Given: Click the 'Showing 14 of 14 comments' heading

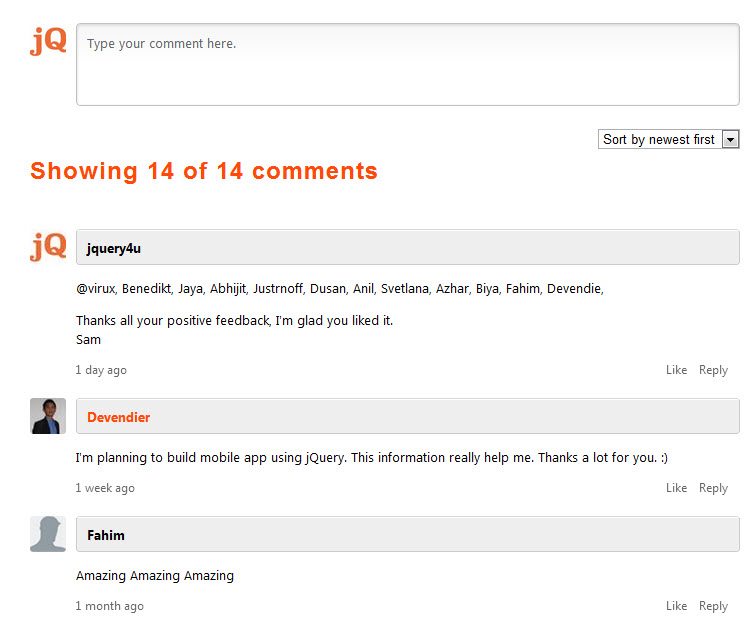Looking at the screenshot, I should tap(204, 171).
